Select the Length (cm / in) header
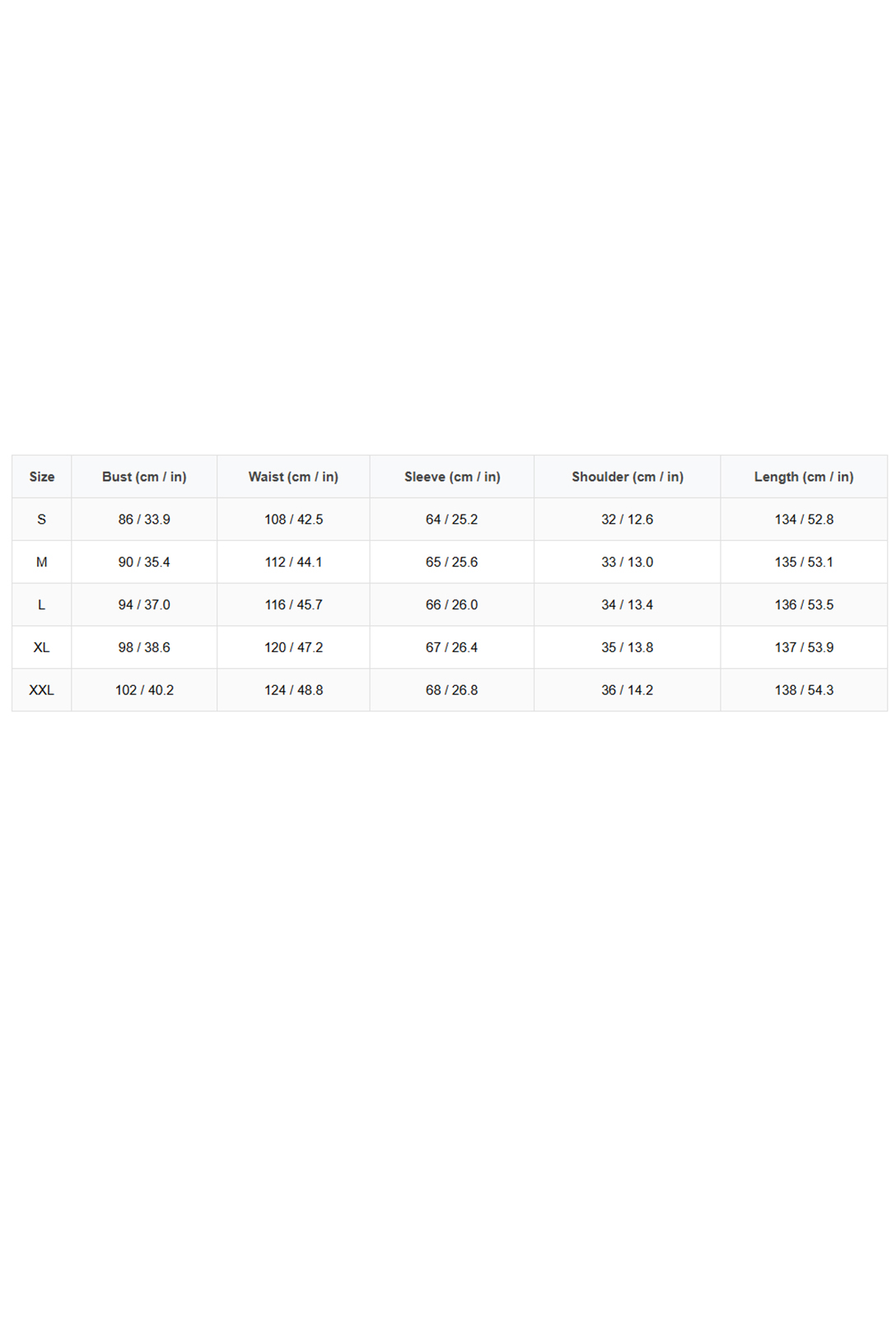The height and width of the screenshot is (1344, 896). 804,477
